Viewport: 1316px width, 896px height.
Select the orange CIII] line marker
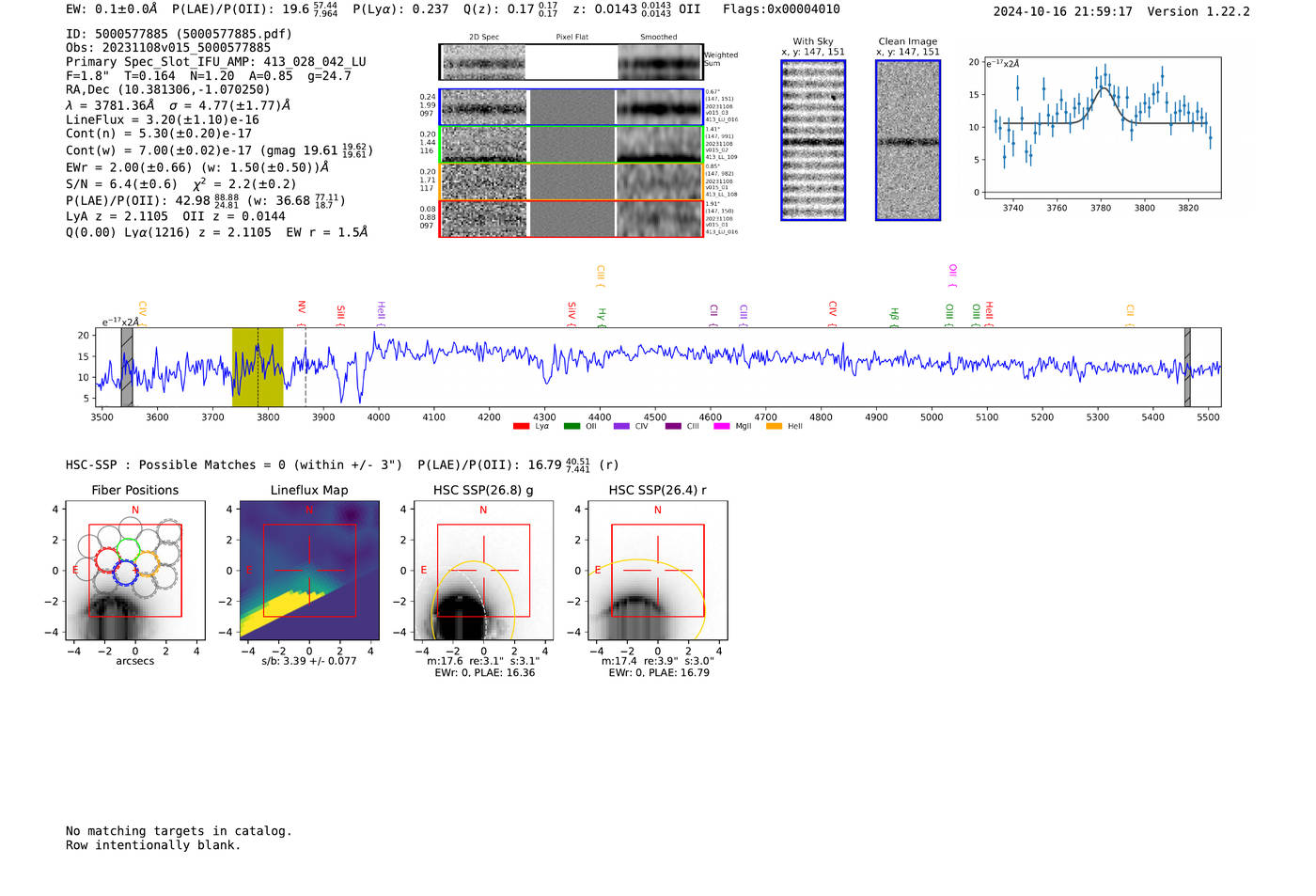[x=601, y=275]
